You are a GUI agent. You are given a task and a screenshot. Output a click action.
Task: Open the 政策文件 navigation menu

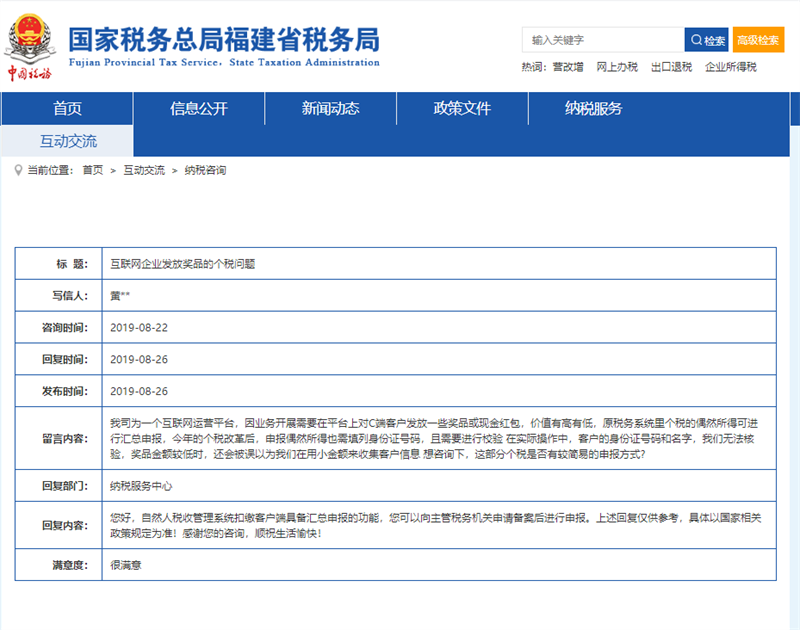point(462,108)
